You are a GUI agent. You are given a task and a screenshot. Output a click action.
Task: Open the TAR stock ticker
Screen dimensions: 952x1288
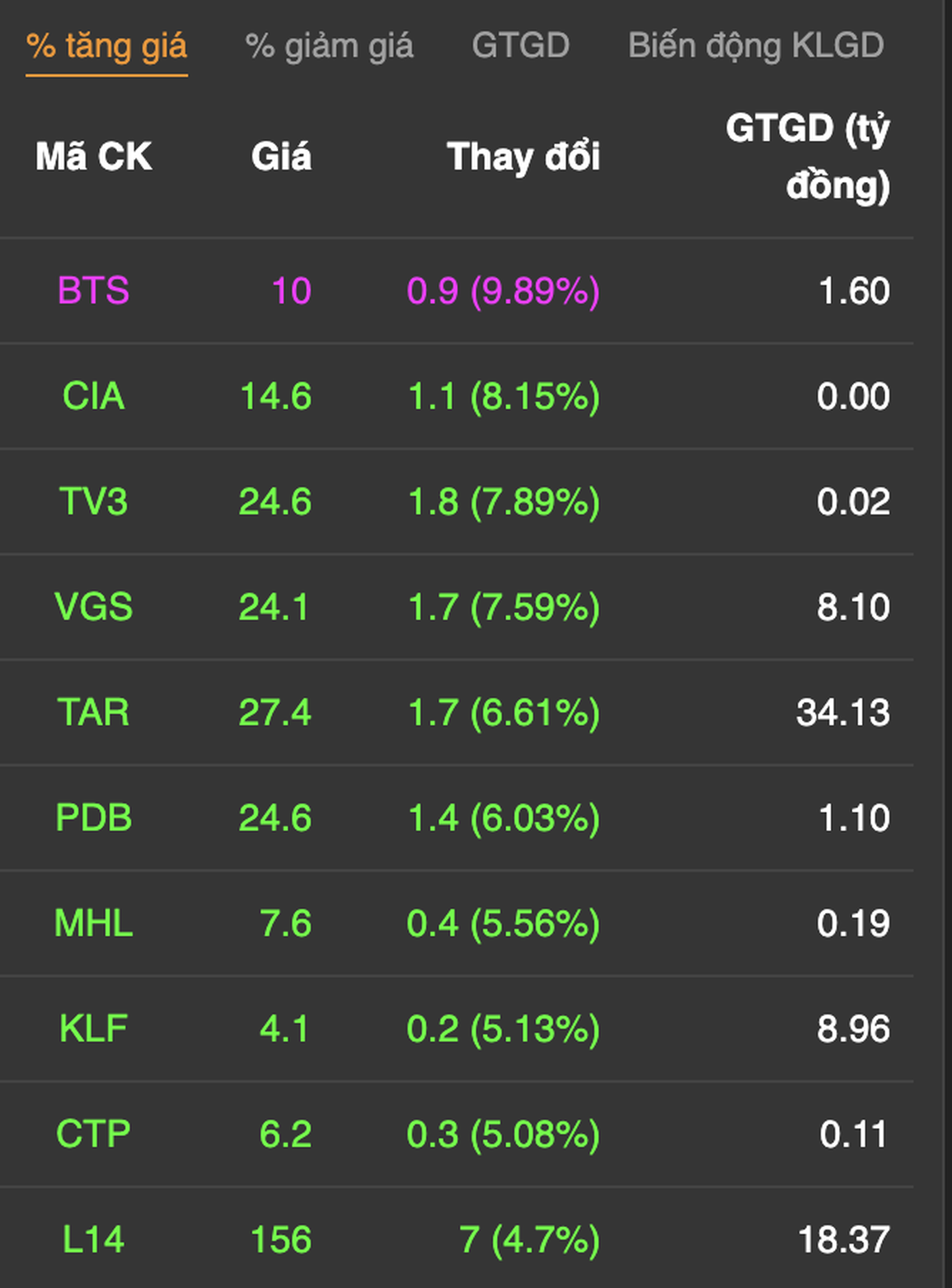point(93,713)
